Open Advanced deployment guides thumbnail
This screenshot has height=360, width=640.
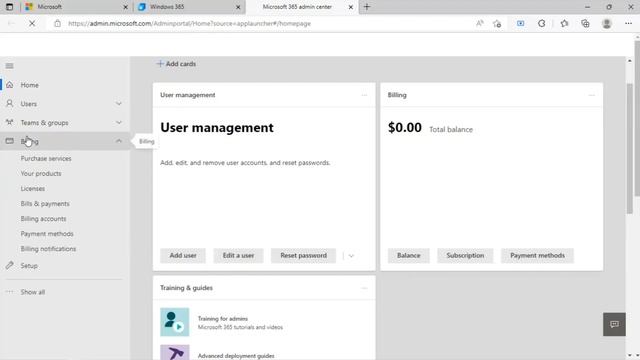coord(175,353)
